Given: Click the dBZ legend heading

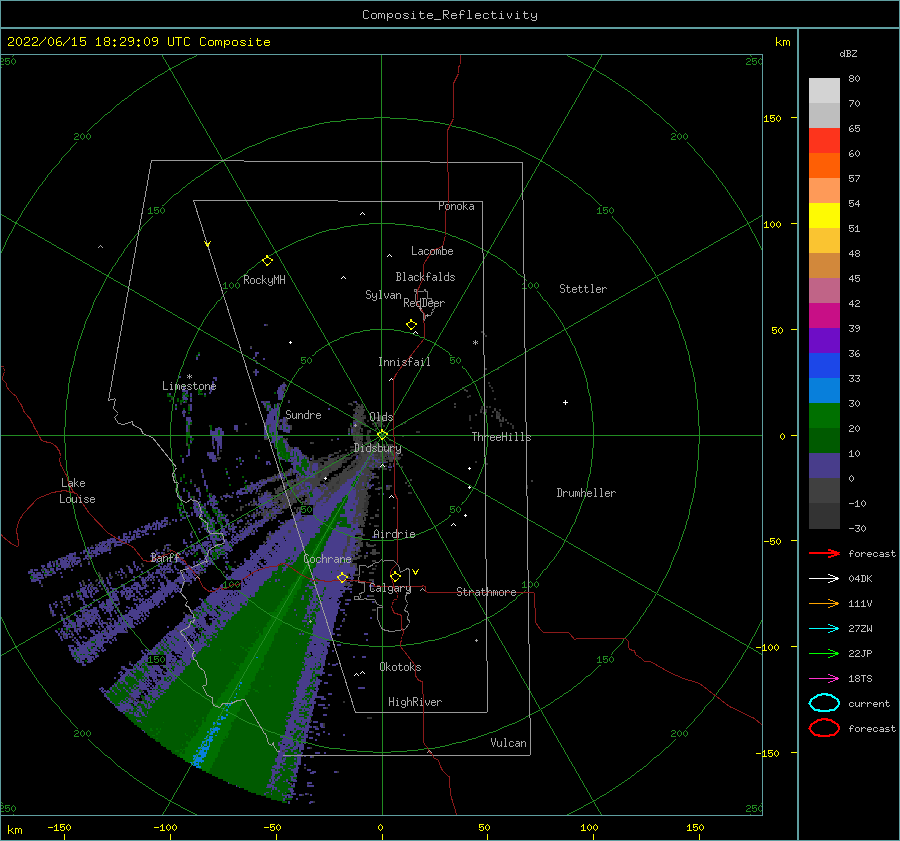Looking at the screenshot, I should point(848,54).
